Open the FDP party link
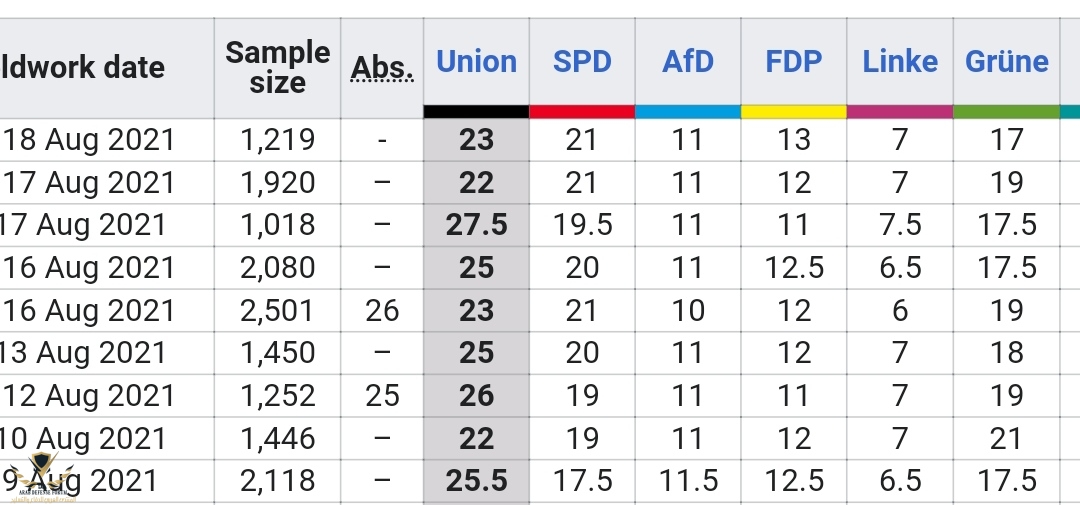 click(x=793, y=61)
